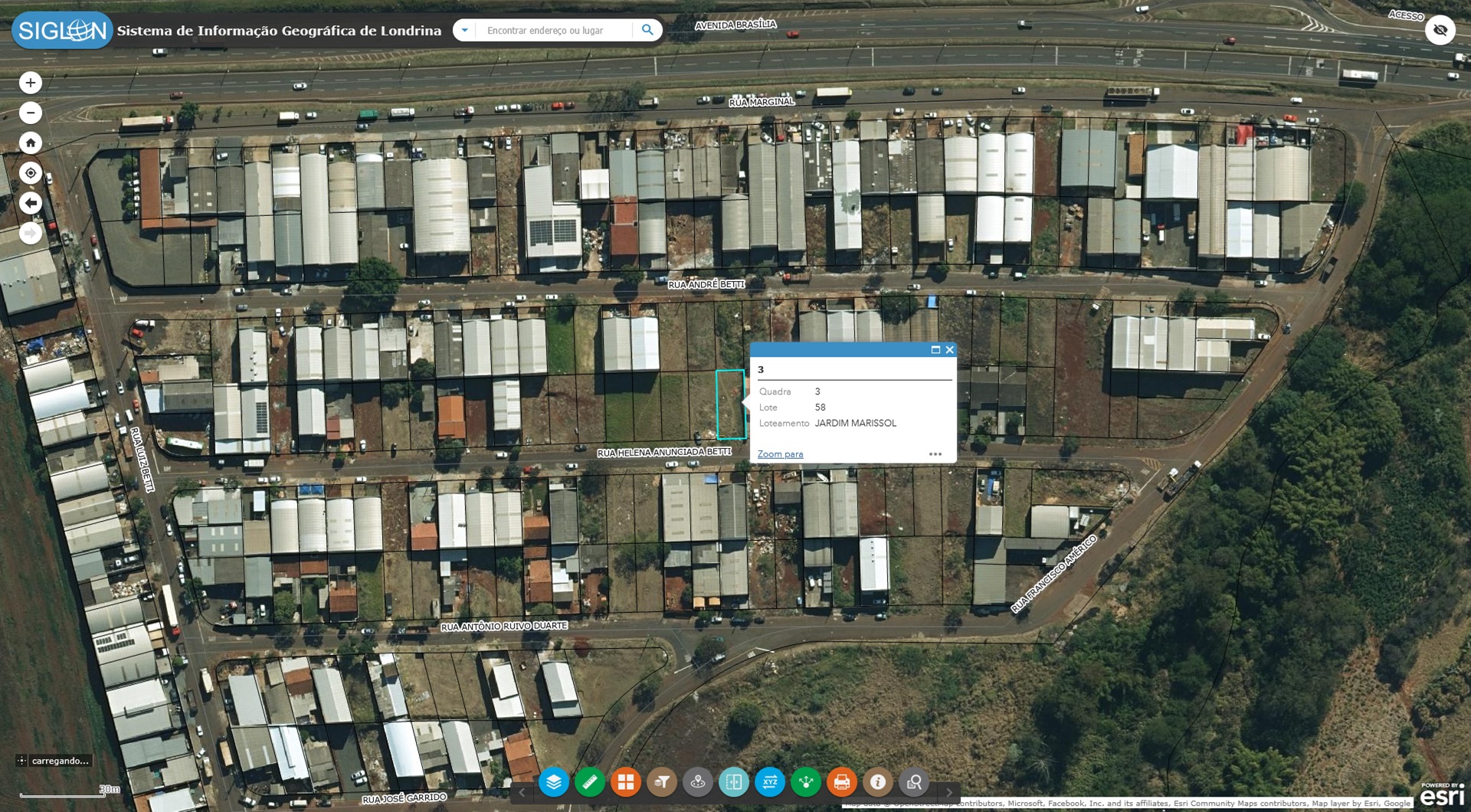Toggle my location tracking
The height and width of the screenshot is (812, 1471).
(31, 173)
